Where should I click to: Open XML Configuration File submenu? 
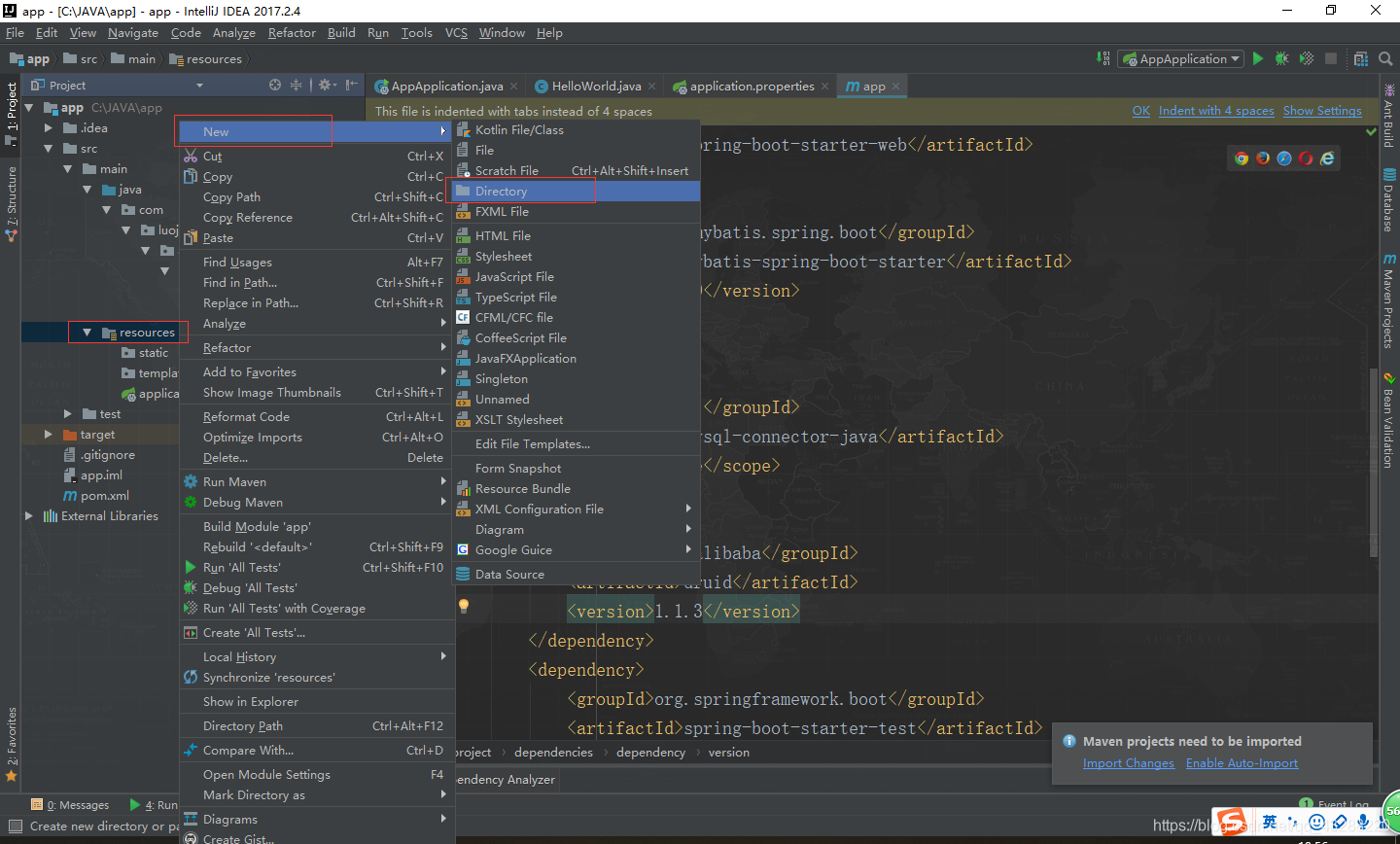[577, 510]
